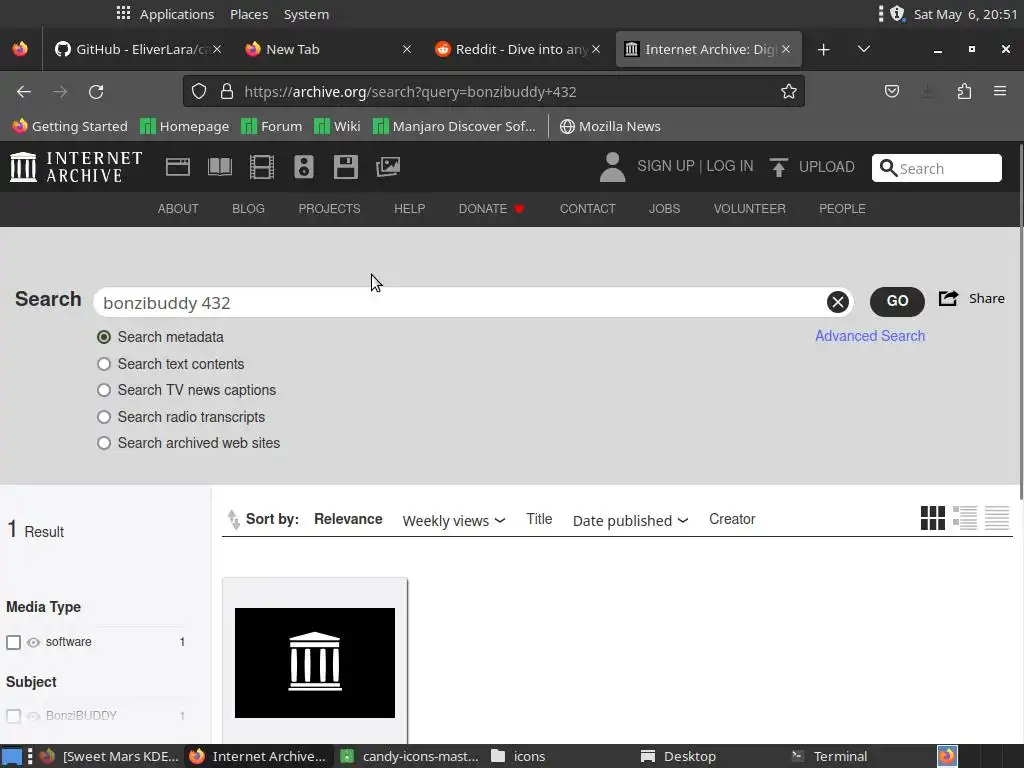Open the Firefox extensions icon

[965, 91]
